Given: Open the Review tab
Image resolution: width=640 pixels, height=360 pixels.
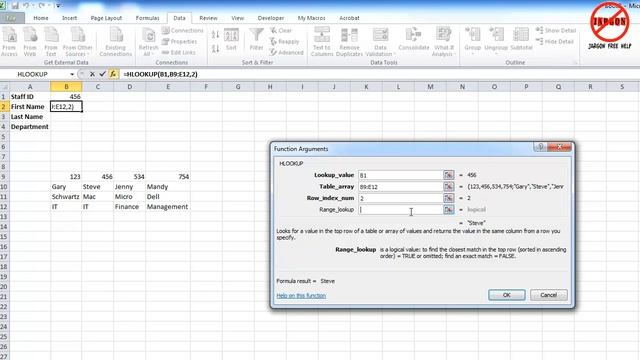Looking at the screenshot, I should coord(208,18).
